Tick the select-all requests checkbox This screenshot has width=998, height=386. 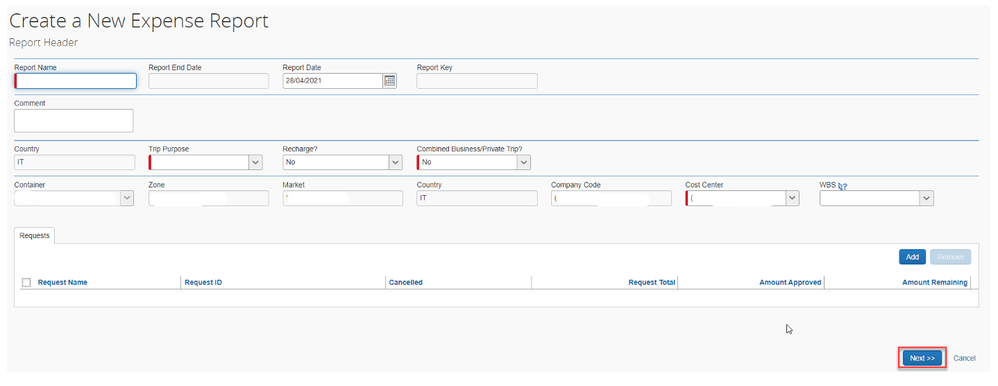pyautogui.click(x=26, y=282)
